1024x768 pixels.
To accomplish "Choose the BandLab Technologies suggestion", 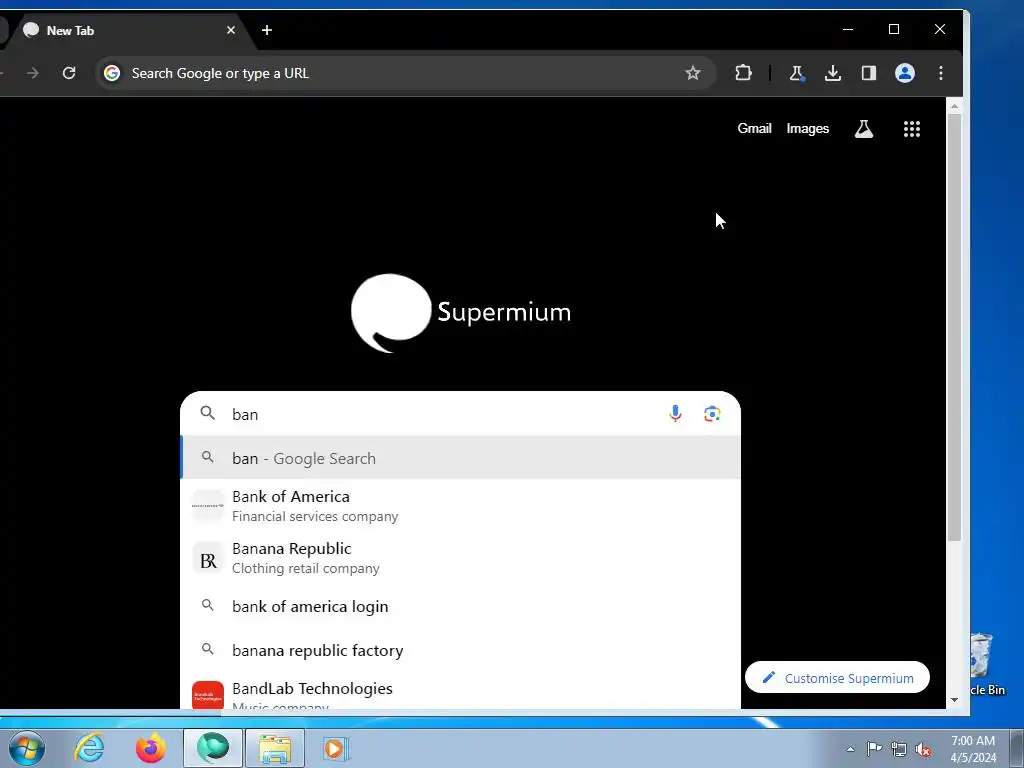I will 460,692.
